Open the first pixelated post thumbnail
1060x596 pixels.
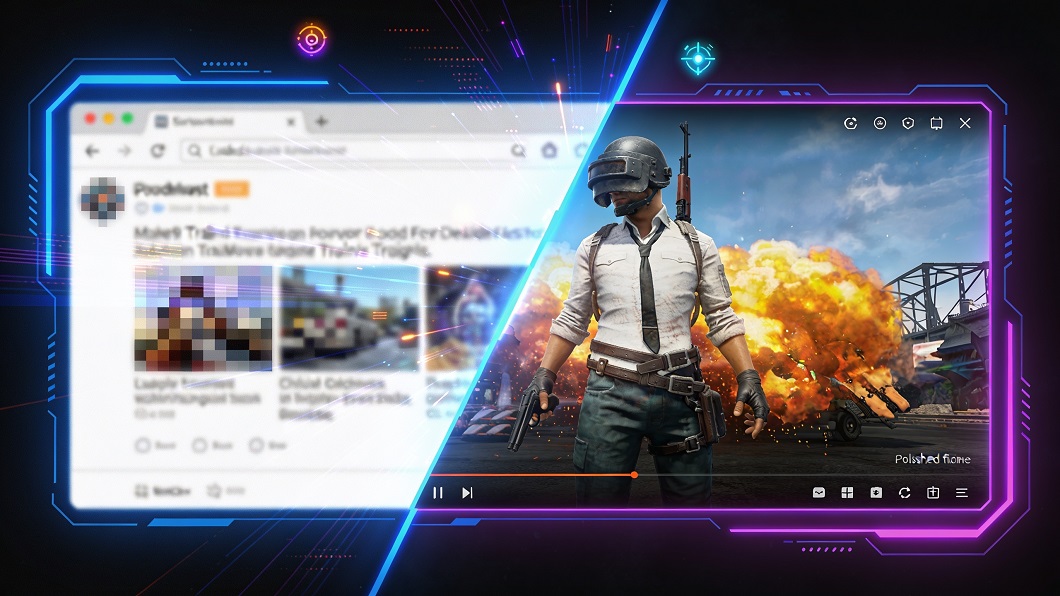click(203, 318)
